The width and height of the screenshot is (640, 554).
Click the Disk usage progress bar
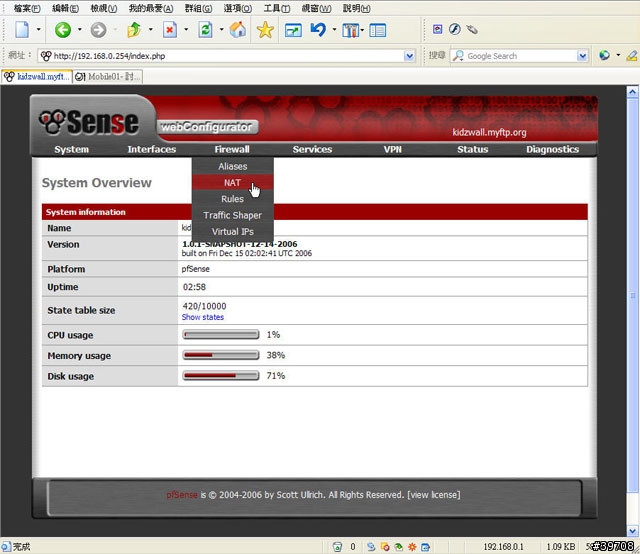point(221,376)
